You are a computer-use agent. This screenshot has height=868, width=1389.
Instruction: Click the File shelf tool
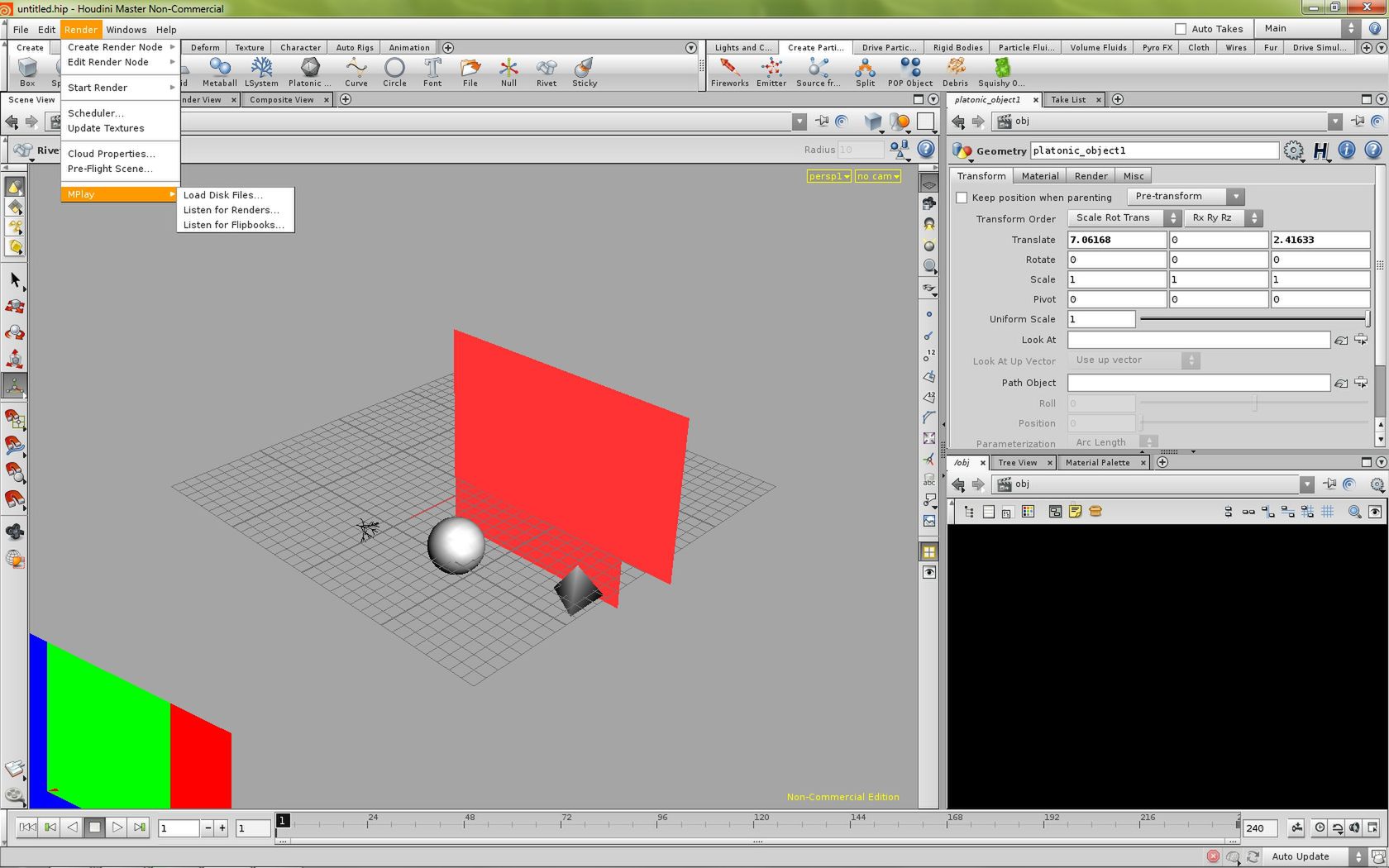click(470, 72)
